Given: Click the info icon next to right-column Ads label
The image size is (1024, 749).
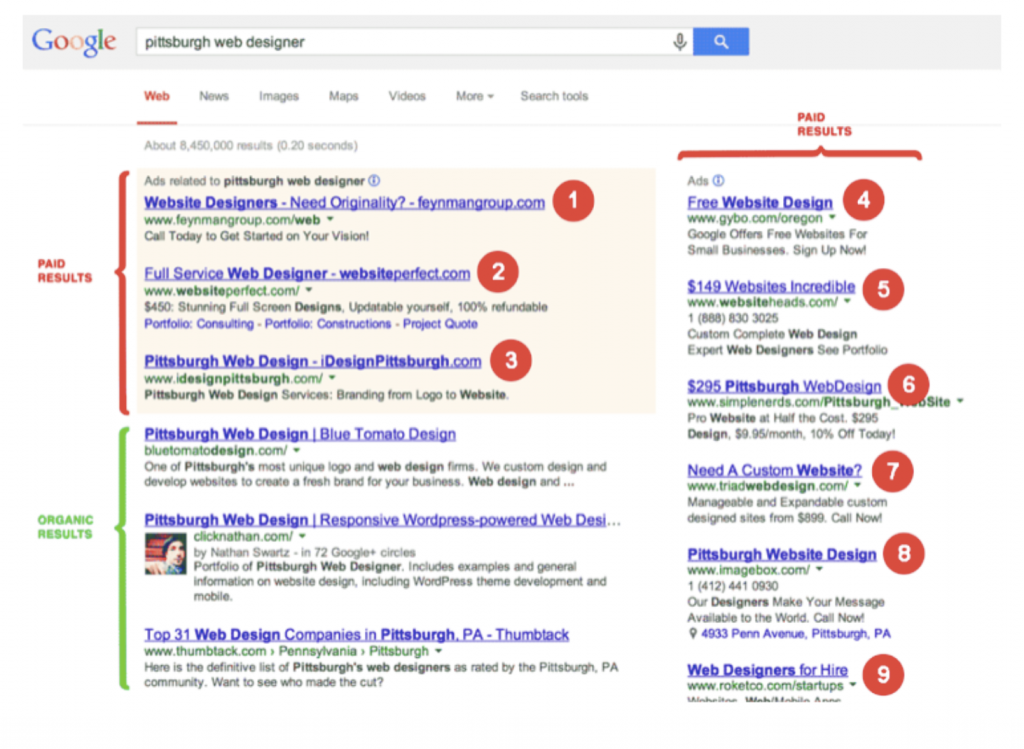Looking at the screenshot, I should [x=718, y=180].
